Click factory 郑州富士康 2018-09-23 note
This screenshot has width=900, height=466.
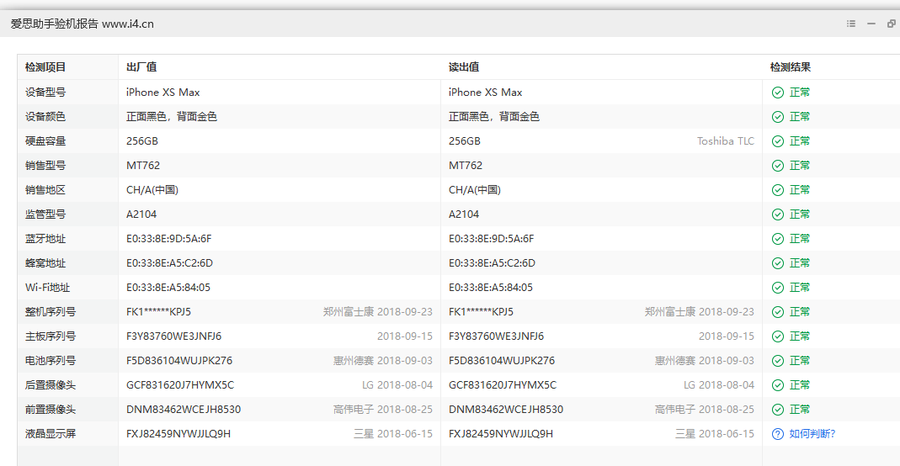378,312
